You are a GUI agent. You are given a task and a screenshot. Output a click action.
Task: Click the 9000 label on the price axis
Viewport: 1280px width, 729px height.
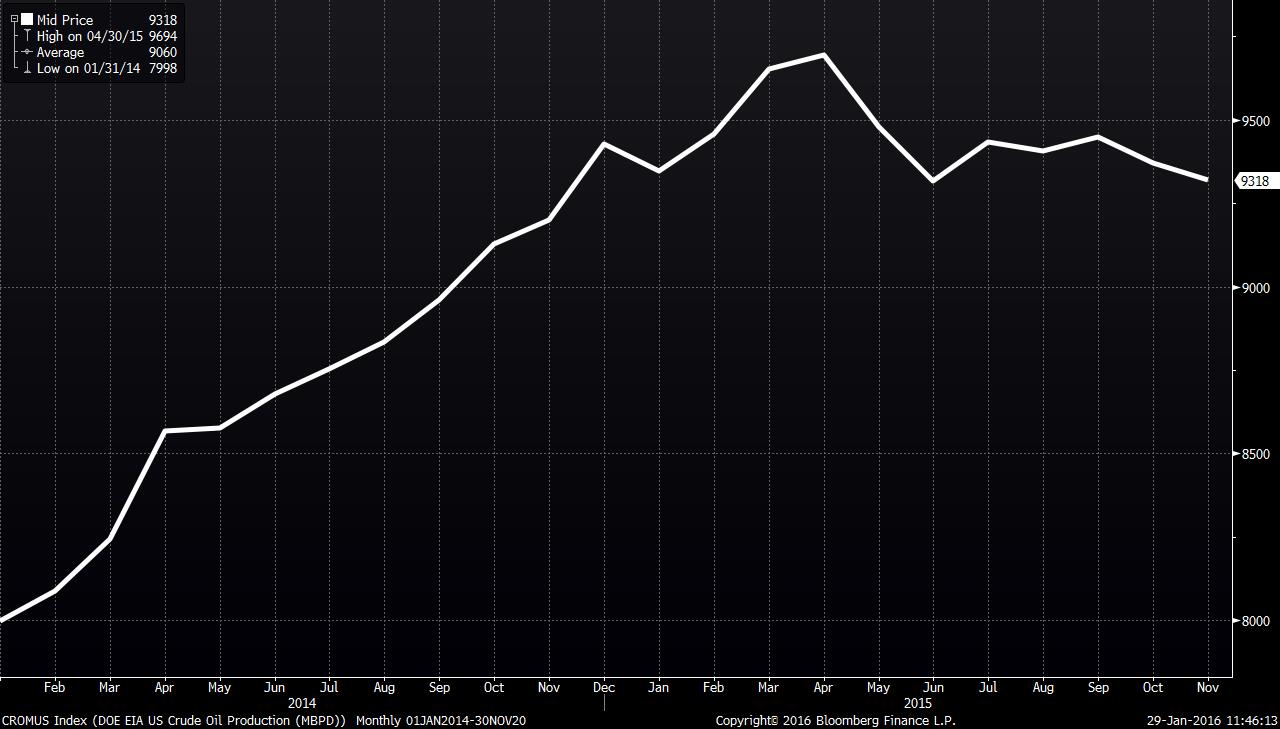pyautogui.click(x=1255, y=288)
